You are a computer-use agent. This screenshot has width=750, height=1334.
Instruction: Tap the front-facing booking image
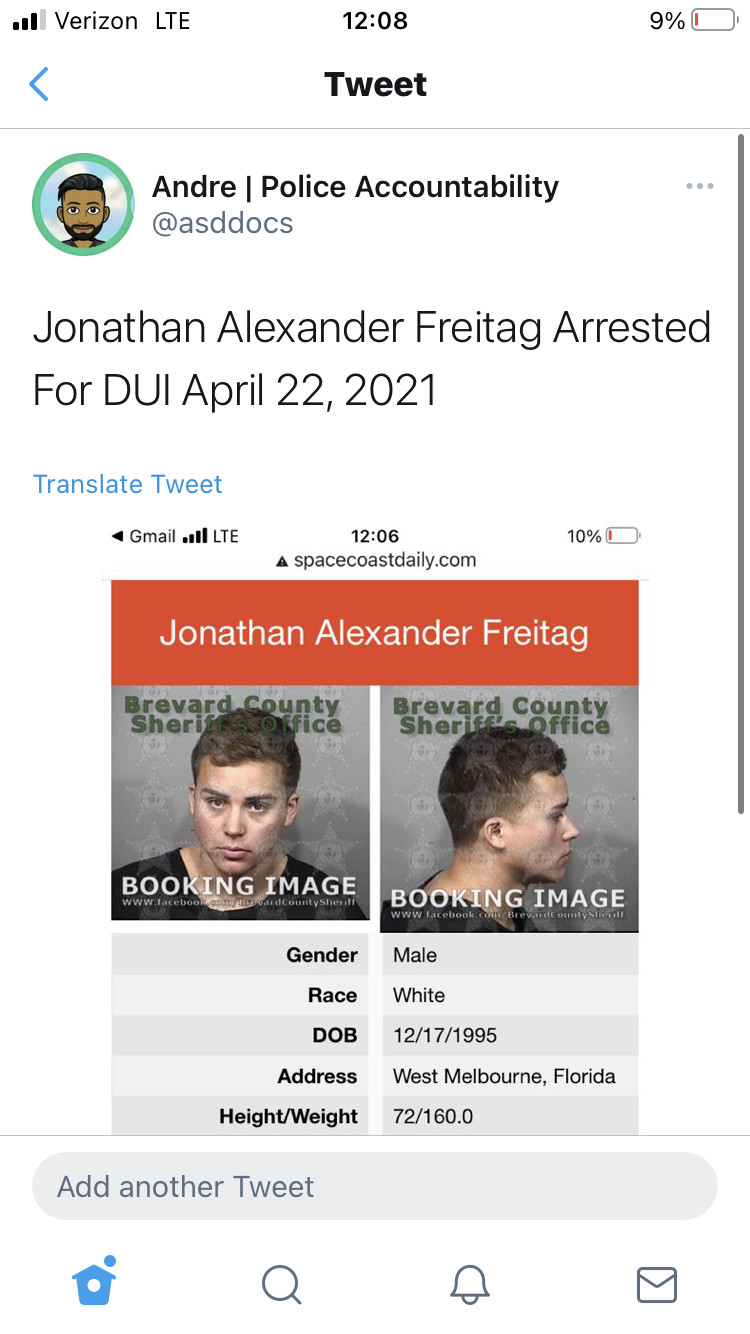tap(240, 802)
